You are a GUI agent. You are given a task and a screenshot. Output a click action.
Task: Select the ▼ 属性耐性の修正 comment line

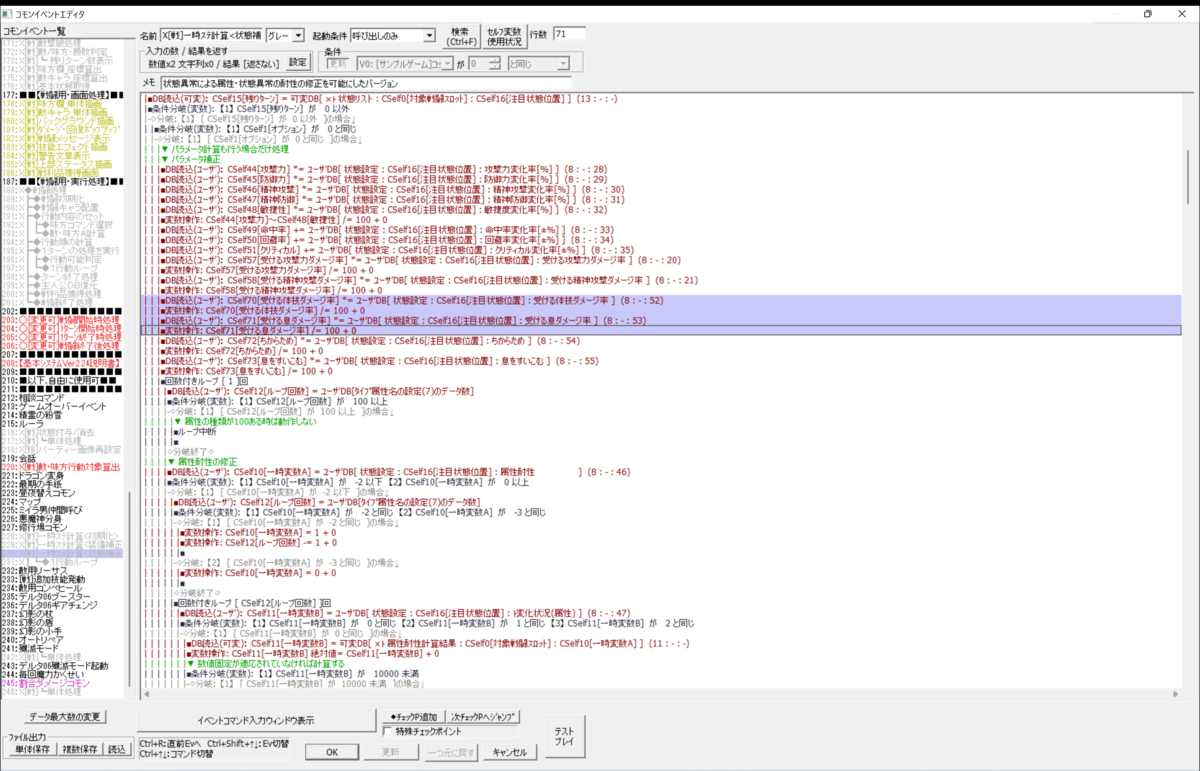tap(202, 460)
